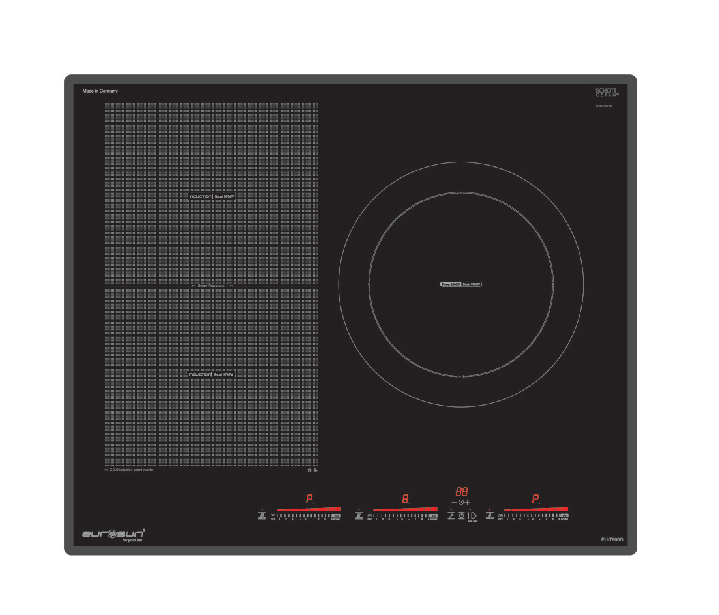This screenshot has width=719, height=615.
Task: Click the Schott logo in the top-right corner
Action: coord(607,92)
